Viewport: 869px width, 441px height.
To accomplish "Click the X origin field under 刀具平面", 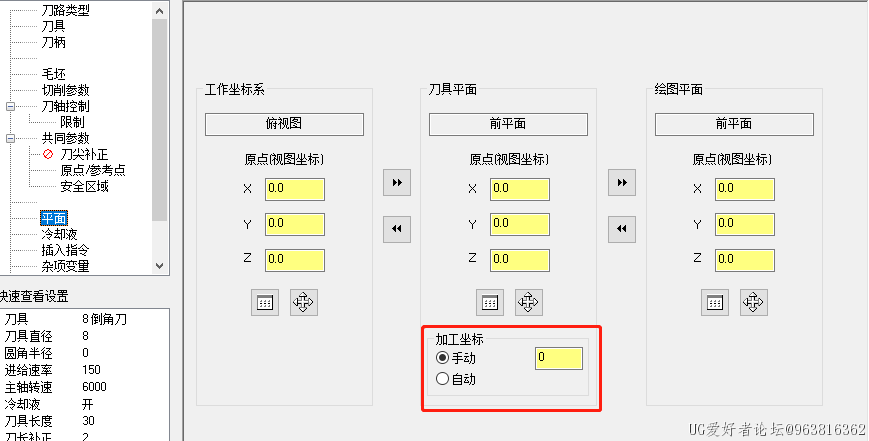I will 519,189.
